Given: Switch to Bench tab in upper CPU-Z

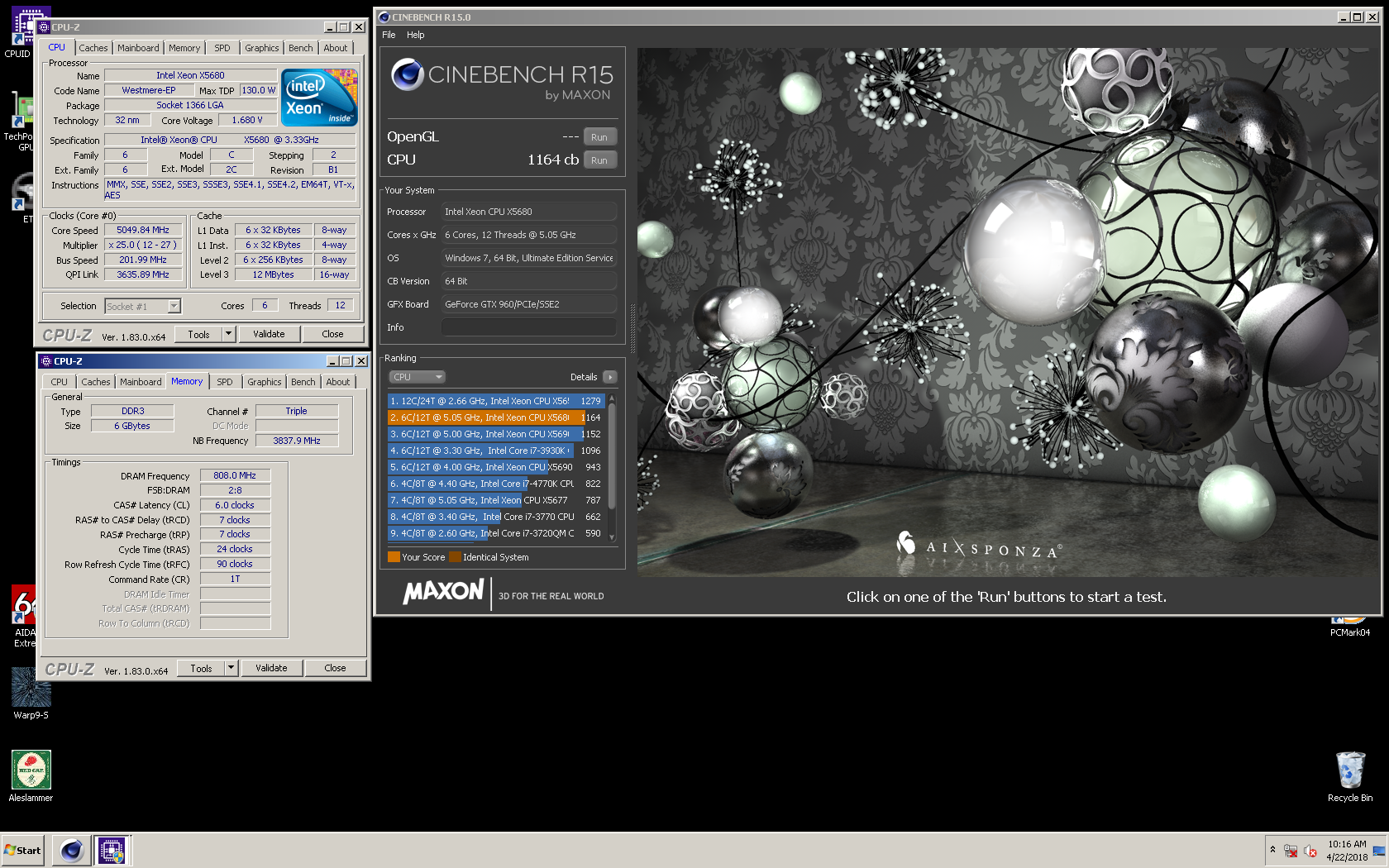Looking at the screenshot, I should click(x=301, y=48).
